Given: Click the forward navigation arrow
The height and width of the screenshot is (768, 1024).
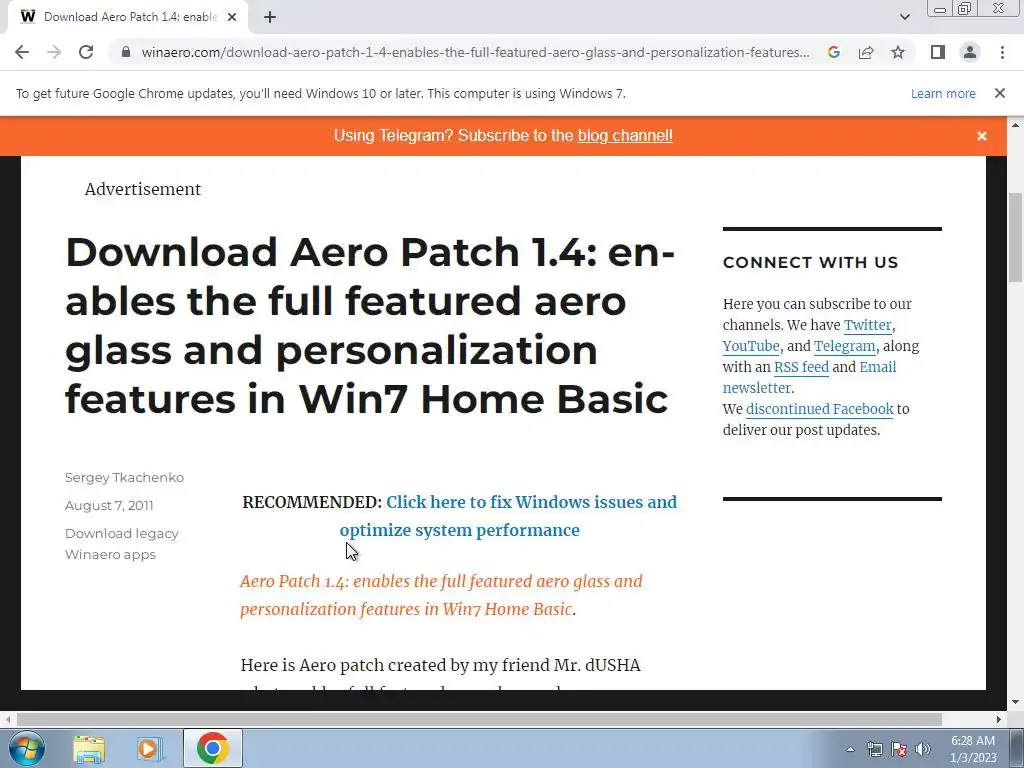Looking at the screenshot, I should tap(54, 52).
